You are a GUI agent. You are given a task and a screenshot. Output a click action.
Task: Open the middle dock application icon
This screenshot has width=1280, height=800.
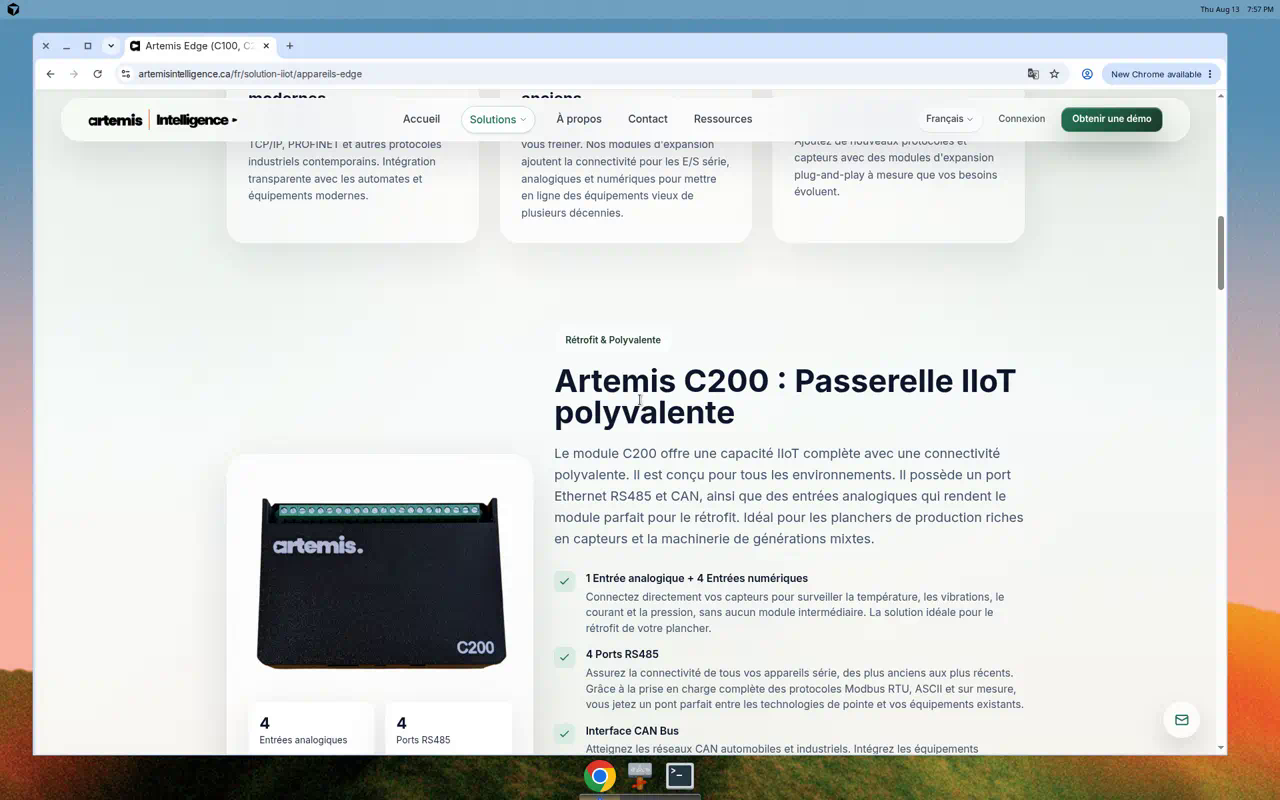640,776
